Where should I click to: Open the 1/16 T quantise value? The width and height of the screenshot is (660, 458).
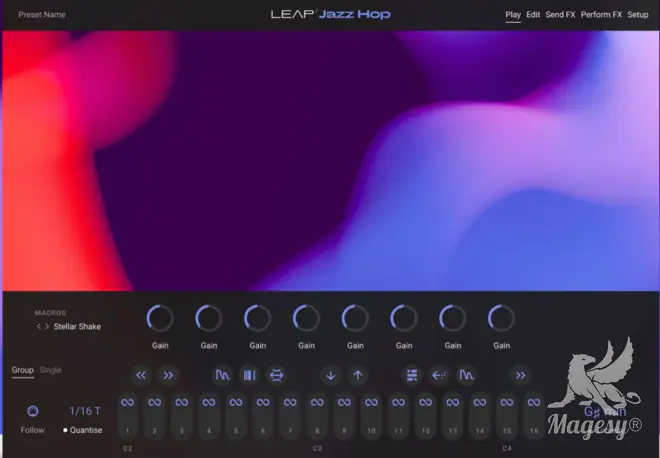[x=85, y=411]
